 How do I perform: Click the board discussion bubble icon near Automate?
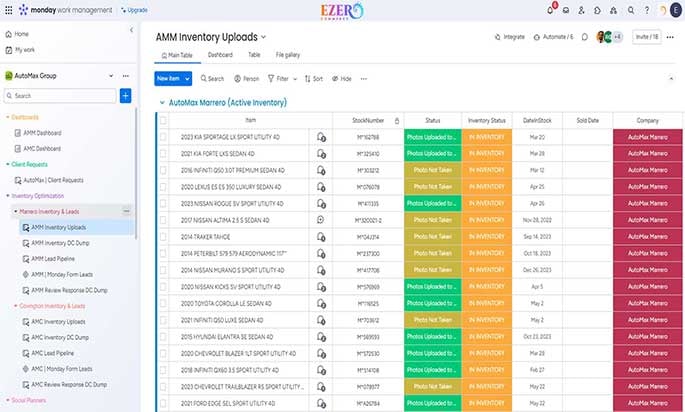pyautogui.click(x=585, y=37)
